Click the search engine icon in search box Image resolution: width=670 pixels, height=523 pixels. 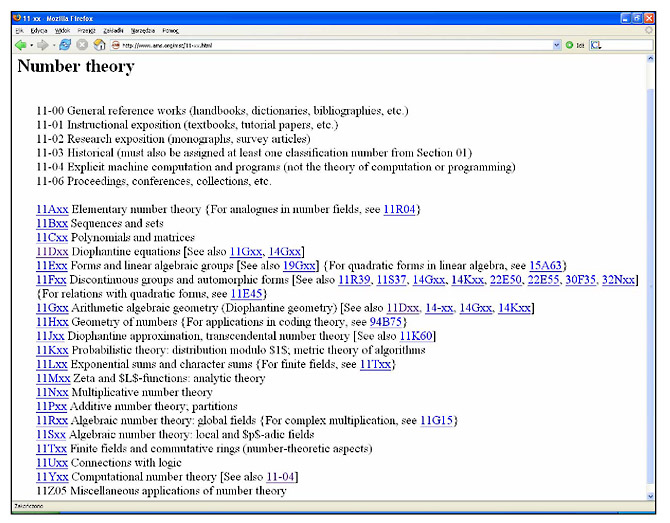pos(596,45)
